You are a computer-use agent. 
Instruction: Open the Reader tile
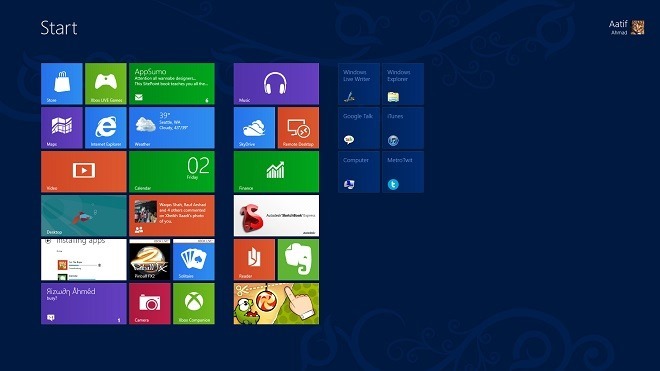tap(254, 260)
